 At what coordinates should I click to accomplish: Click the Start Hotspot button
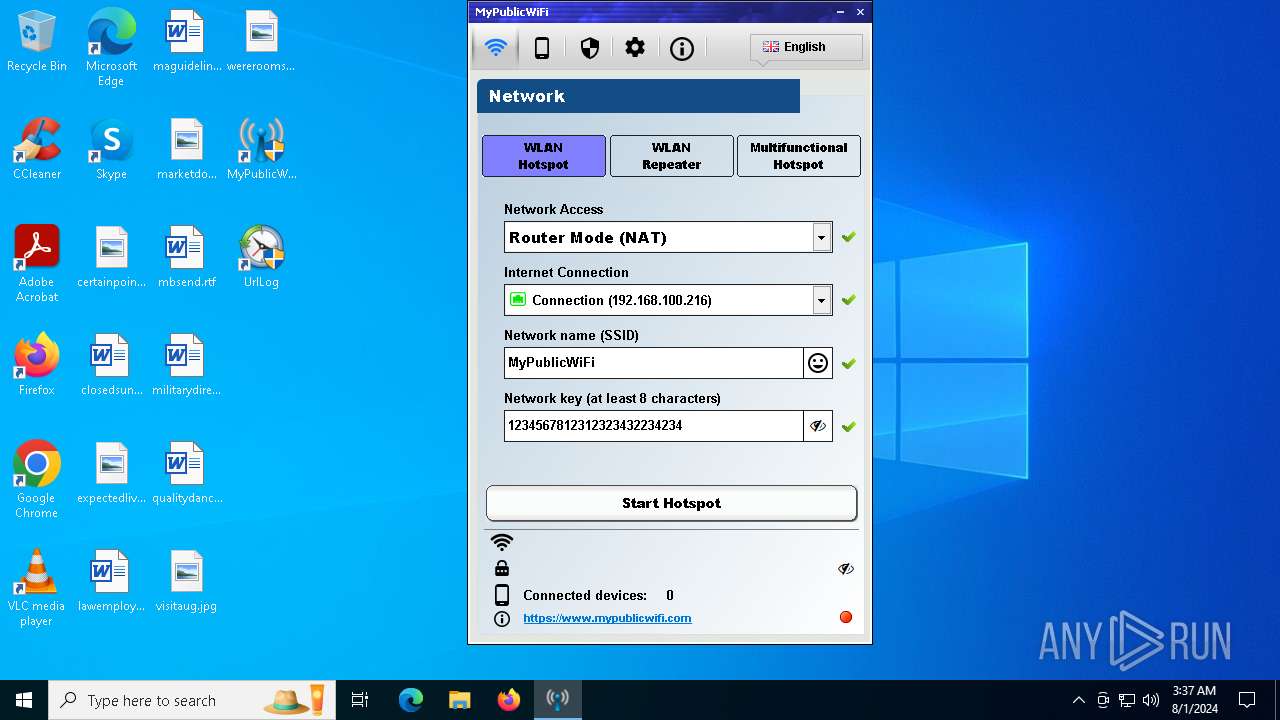(x=671, y=503)
